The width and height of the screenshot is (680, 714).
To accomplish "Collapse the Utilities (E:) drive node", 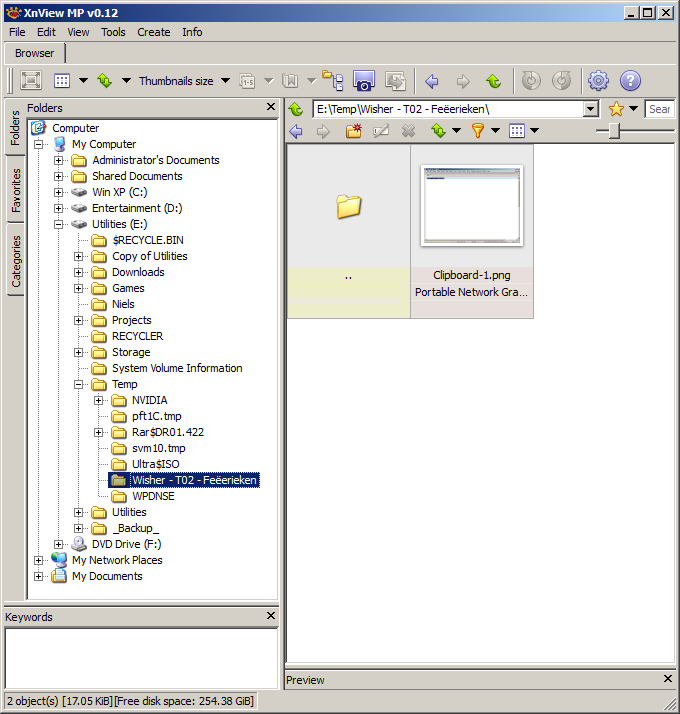I will click(58, 224).
